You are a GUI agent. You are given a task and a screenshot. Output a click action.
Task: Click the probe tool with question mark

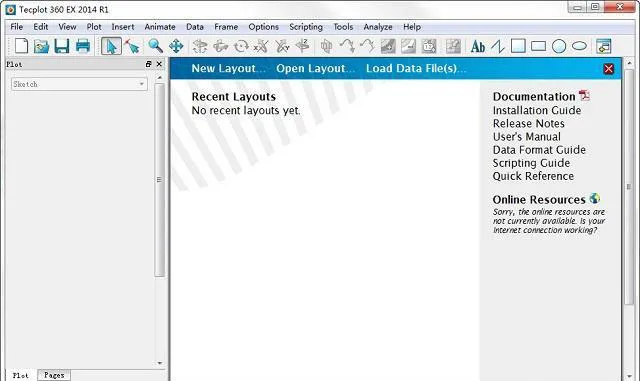453,46
